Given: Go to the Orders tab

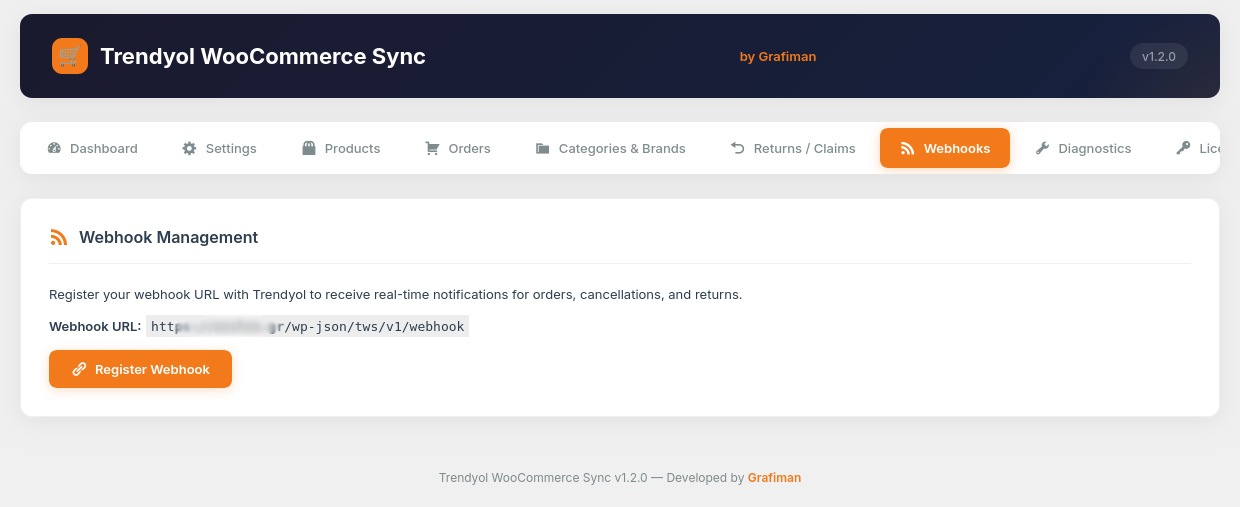Looking at the screenshot, I should point(458,148).
